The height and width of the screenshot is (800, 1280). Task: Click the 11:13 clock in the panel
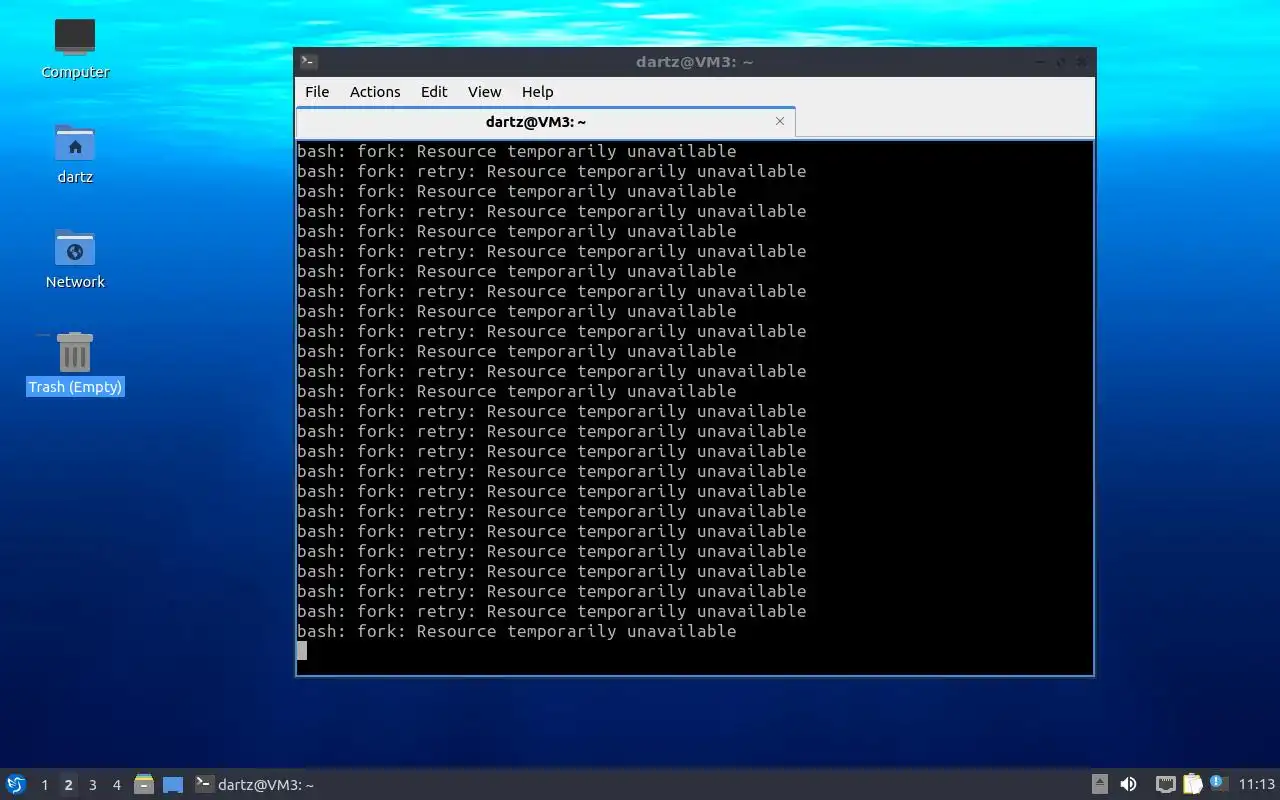pyautogui.click(x=1257, y=785)
